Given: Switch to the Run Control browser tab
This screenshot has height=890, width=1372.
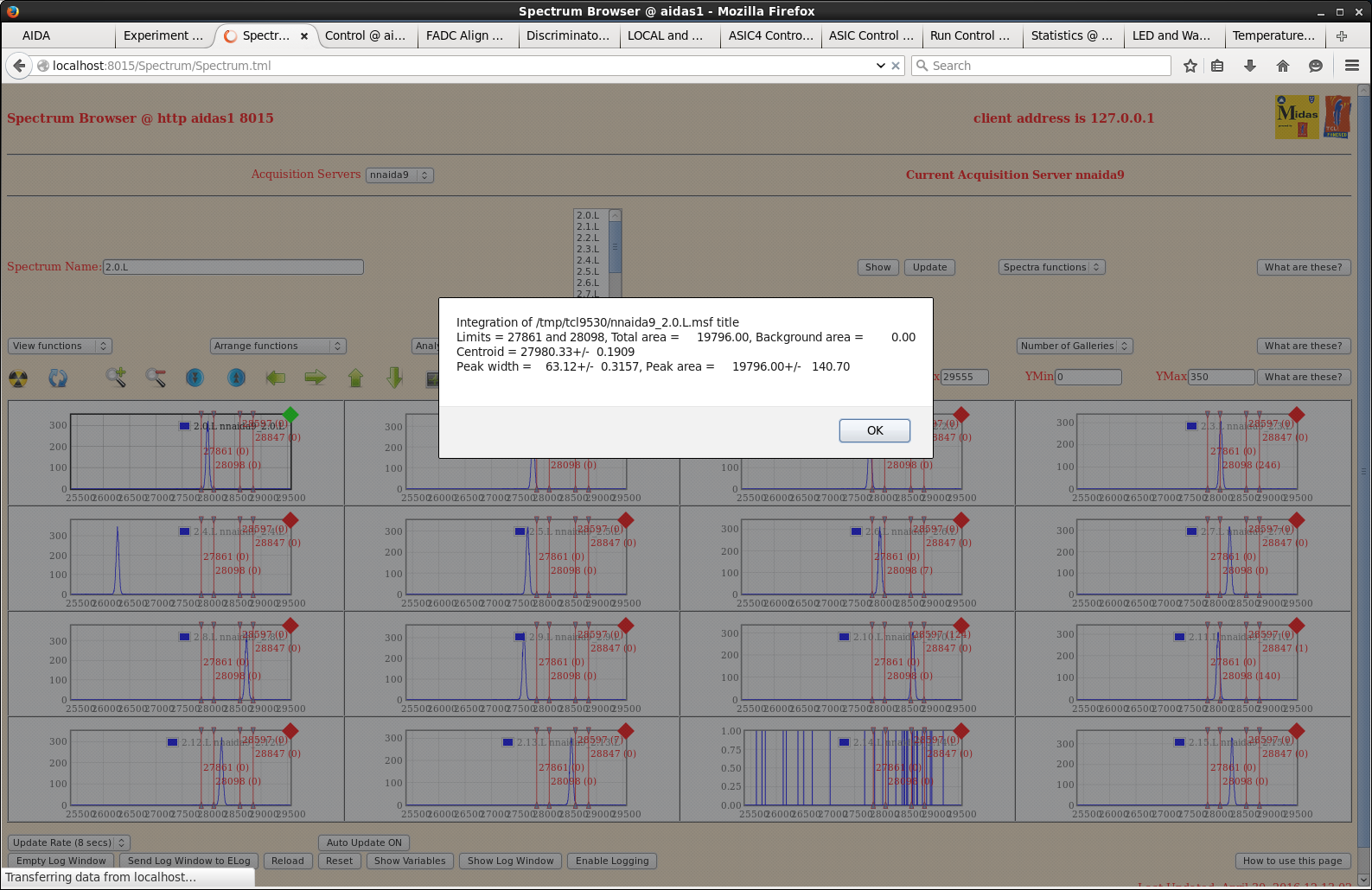Looking at the screenshot, I should coord(969,35).
